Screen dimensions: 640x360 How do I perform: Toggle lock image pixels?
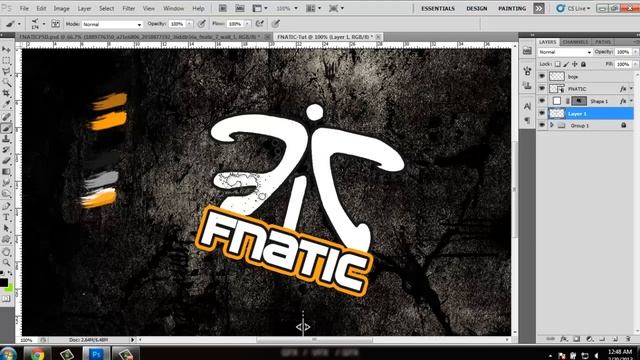click(566, 64)
